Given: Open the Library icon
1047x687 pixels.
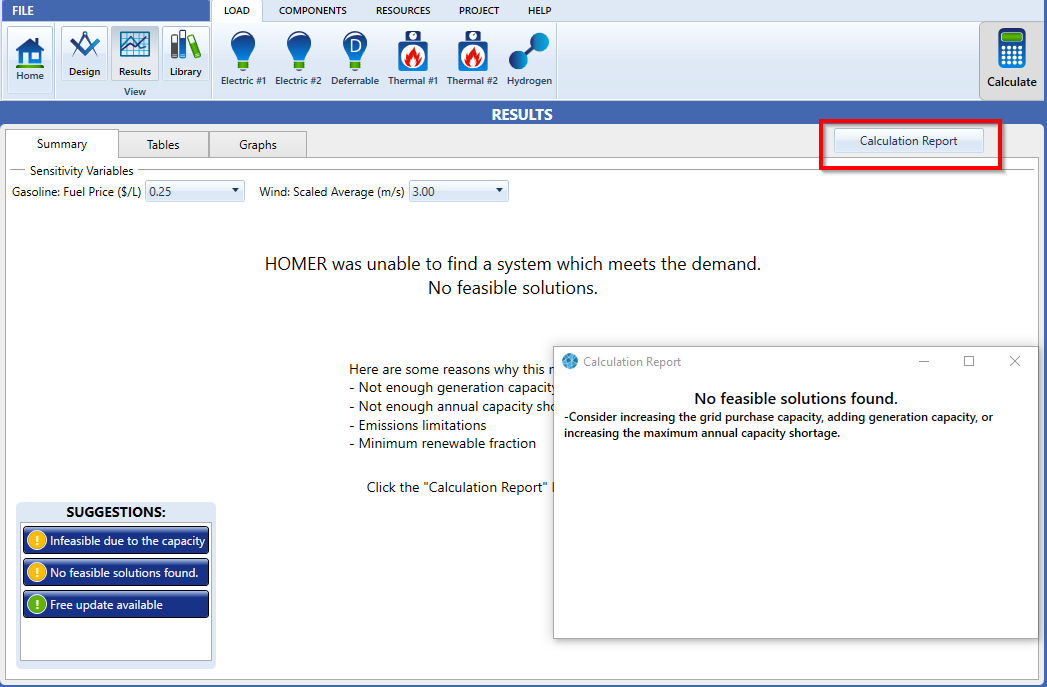Looking at the screenshot, I should [x=186, y=54].
